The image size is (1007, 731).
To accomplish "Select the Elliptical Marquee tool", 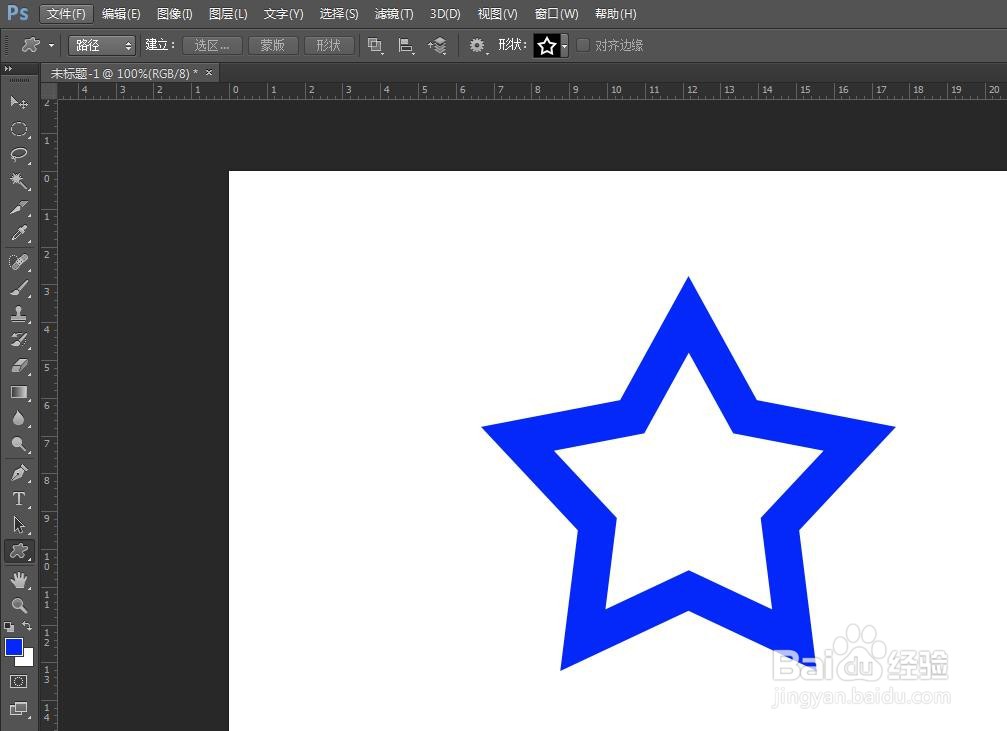I will (19, 129).
